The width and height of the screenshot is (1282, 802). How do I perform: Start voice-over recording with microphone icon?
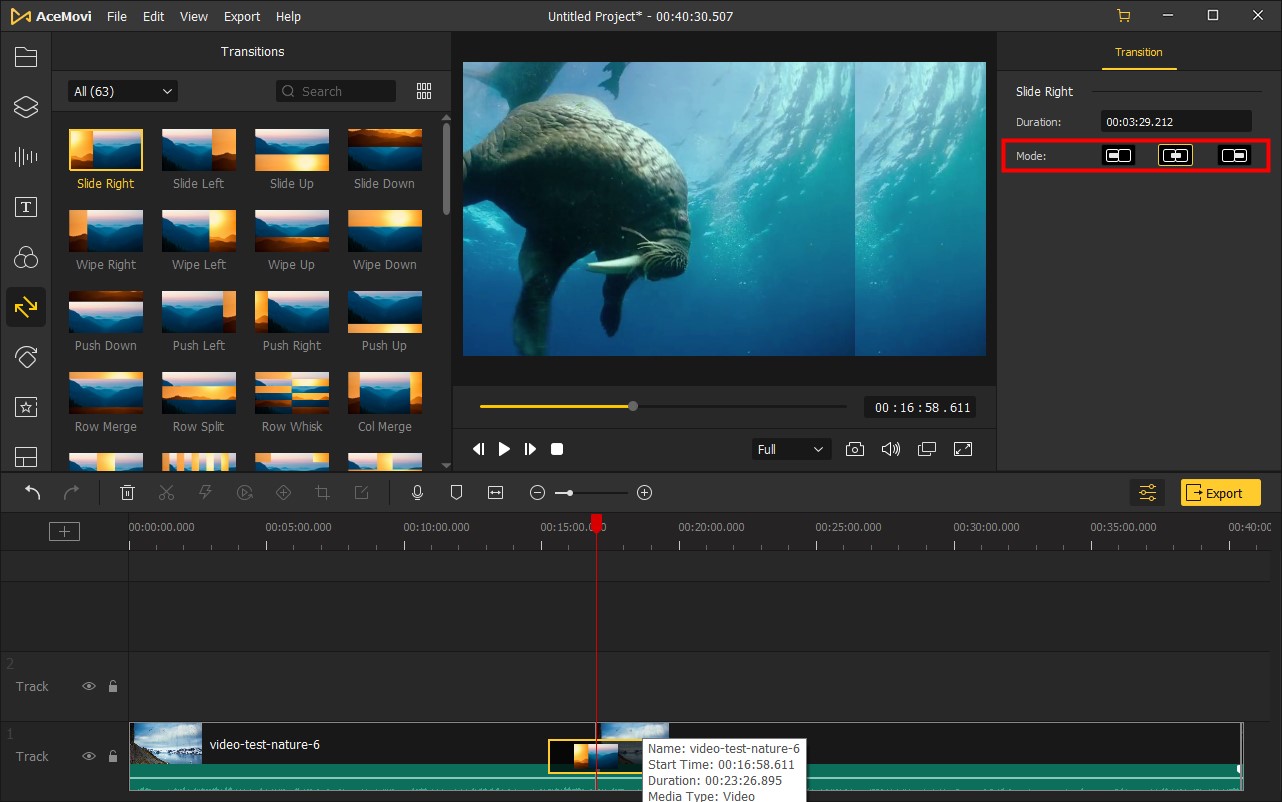coord(417,493)
